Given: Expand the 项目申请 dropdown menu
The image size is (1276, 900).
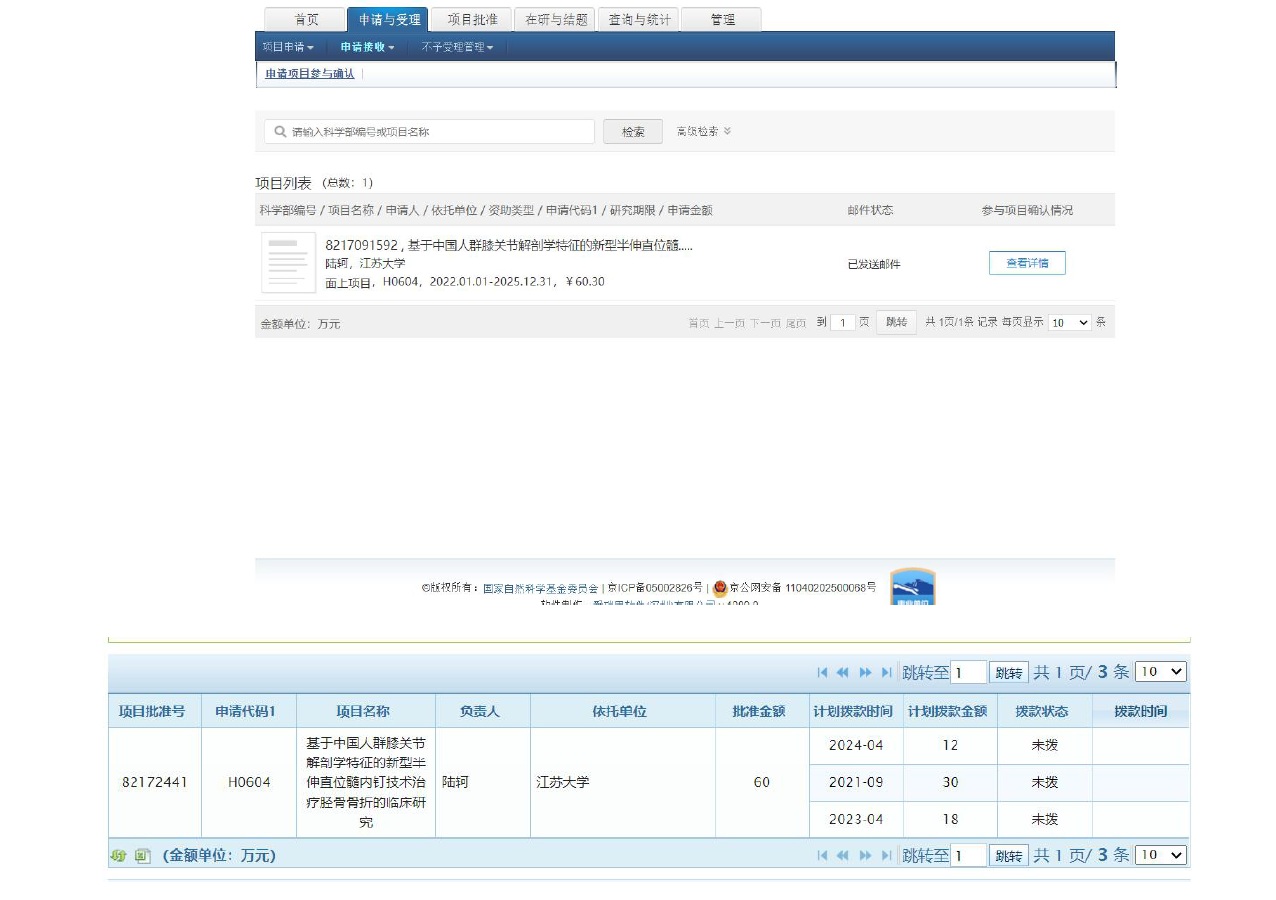Looking at the screenshot, I should point(288,47).
